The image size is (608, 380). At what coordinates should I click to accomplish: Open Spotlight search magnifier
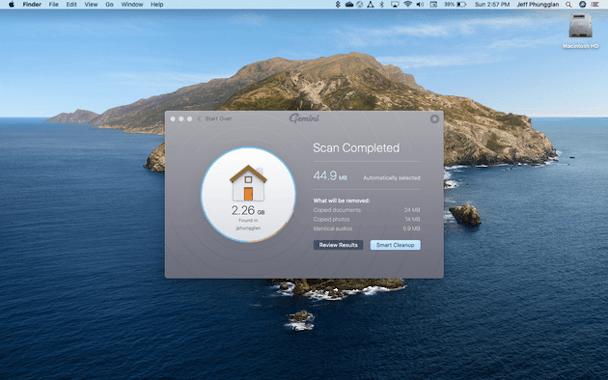click(x=568, y=5)
